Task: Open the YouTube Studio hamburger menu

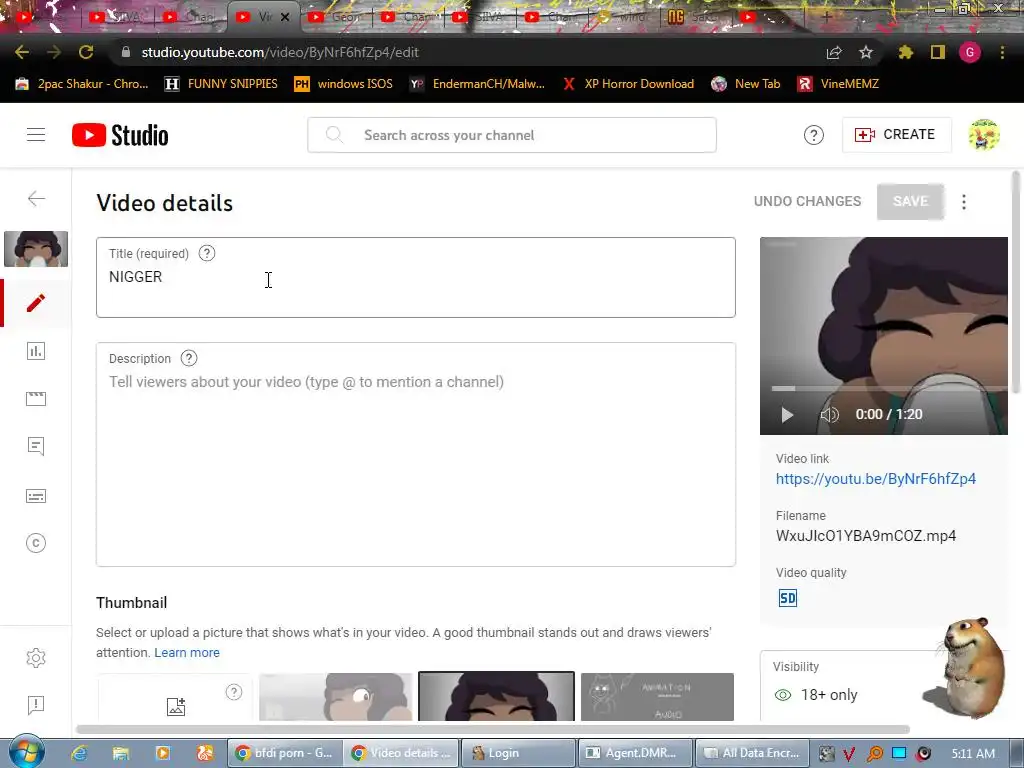Action: tap(36, 135)
